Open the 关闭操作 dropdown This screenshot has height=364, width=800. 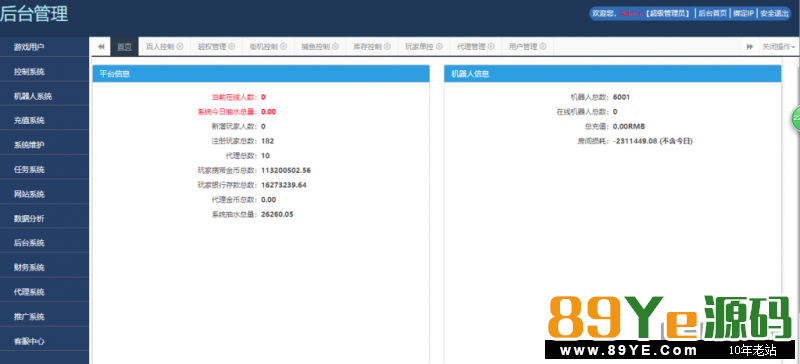(x=779, y=46)
